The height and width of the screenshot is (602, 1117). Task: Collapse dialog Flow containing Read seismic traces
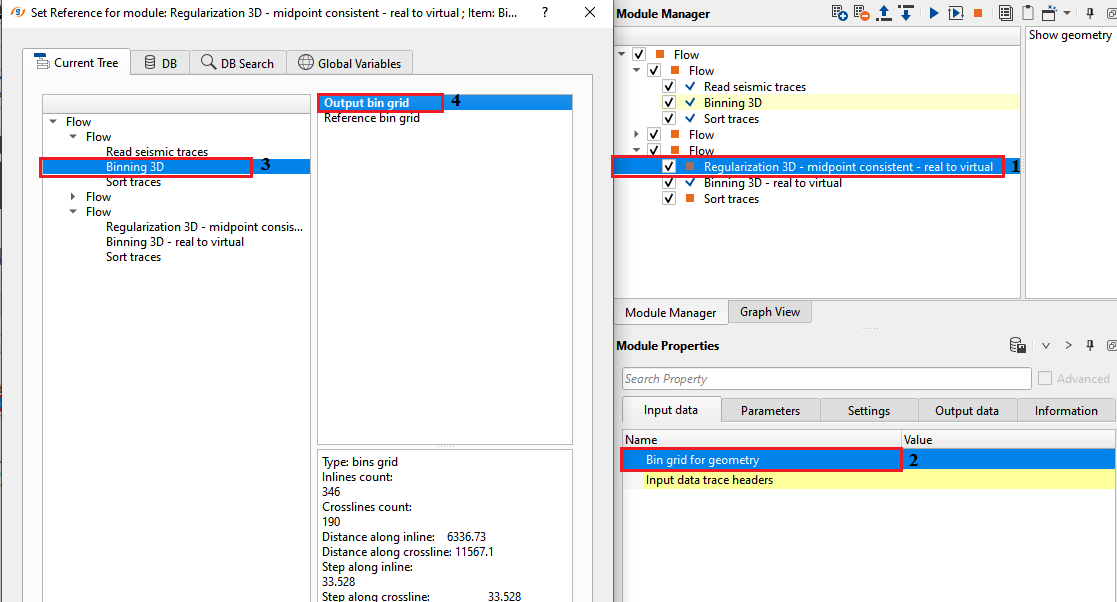point(73,137)
